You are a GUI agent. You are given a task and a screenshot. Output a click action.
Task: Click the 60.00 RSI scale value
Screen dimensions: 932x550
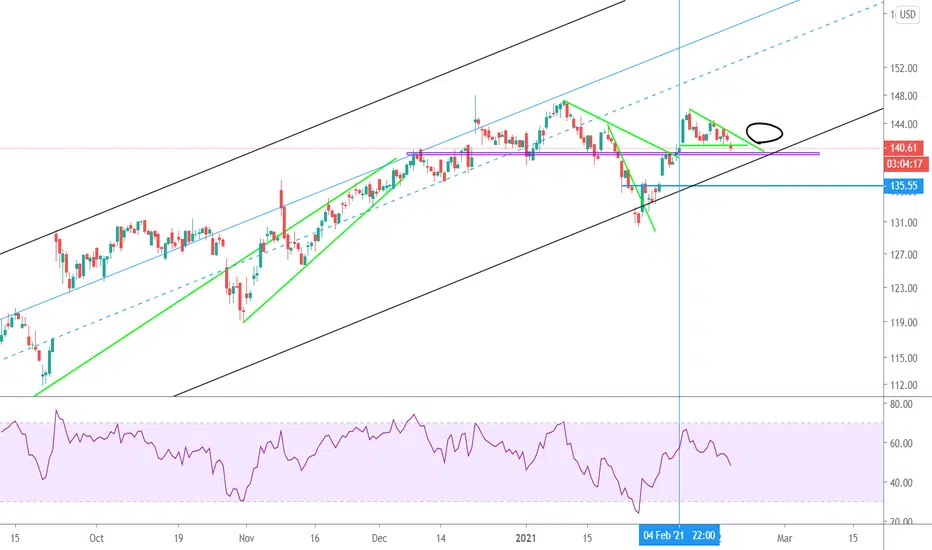pyautogui.click(x=902, y=444)
